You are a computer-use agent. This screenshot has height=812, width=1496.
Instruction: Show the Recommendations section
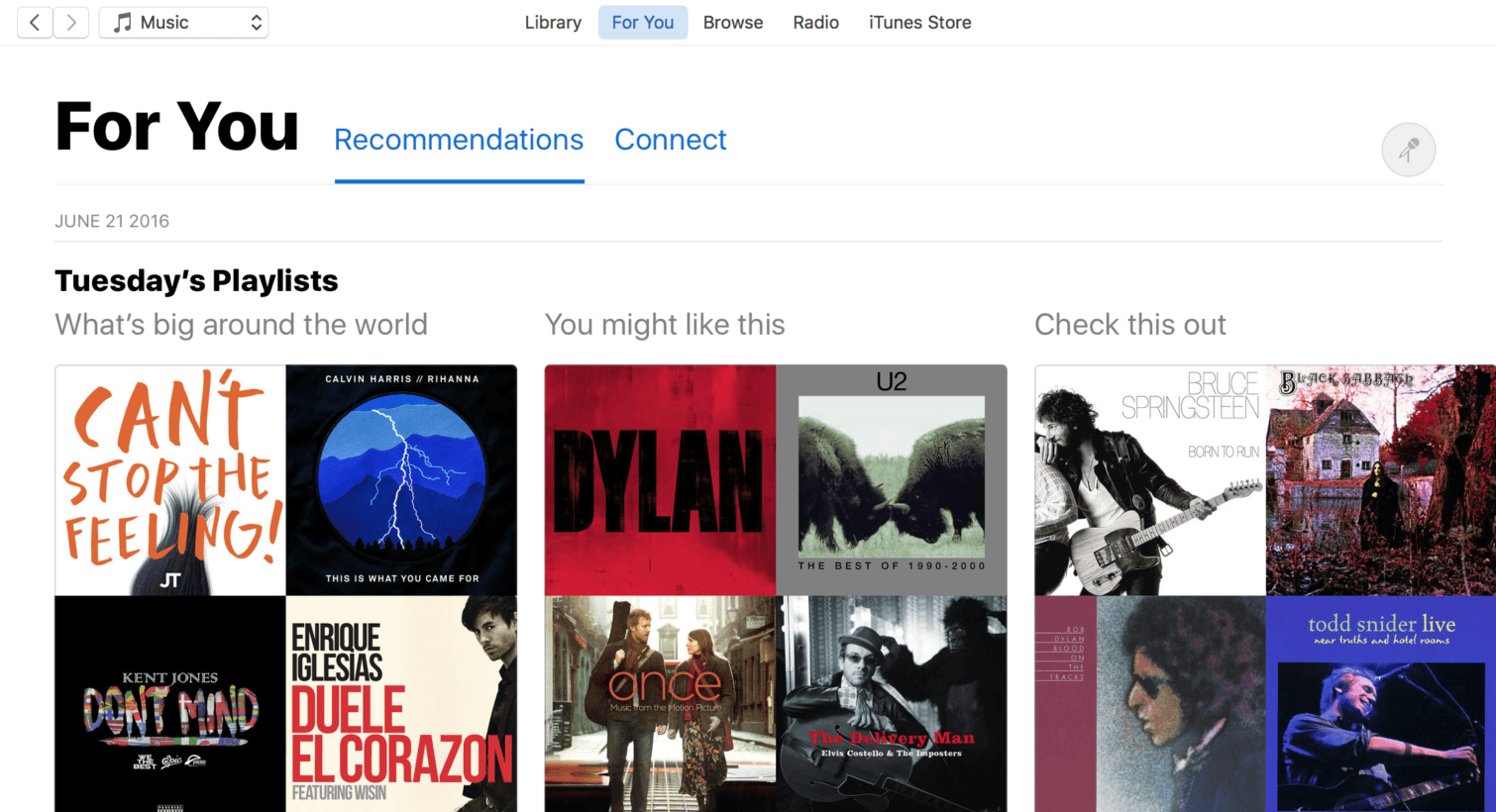(x=459, y=140)
